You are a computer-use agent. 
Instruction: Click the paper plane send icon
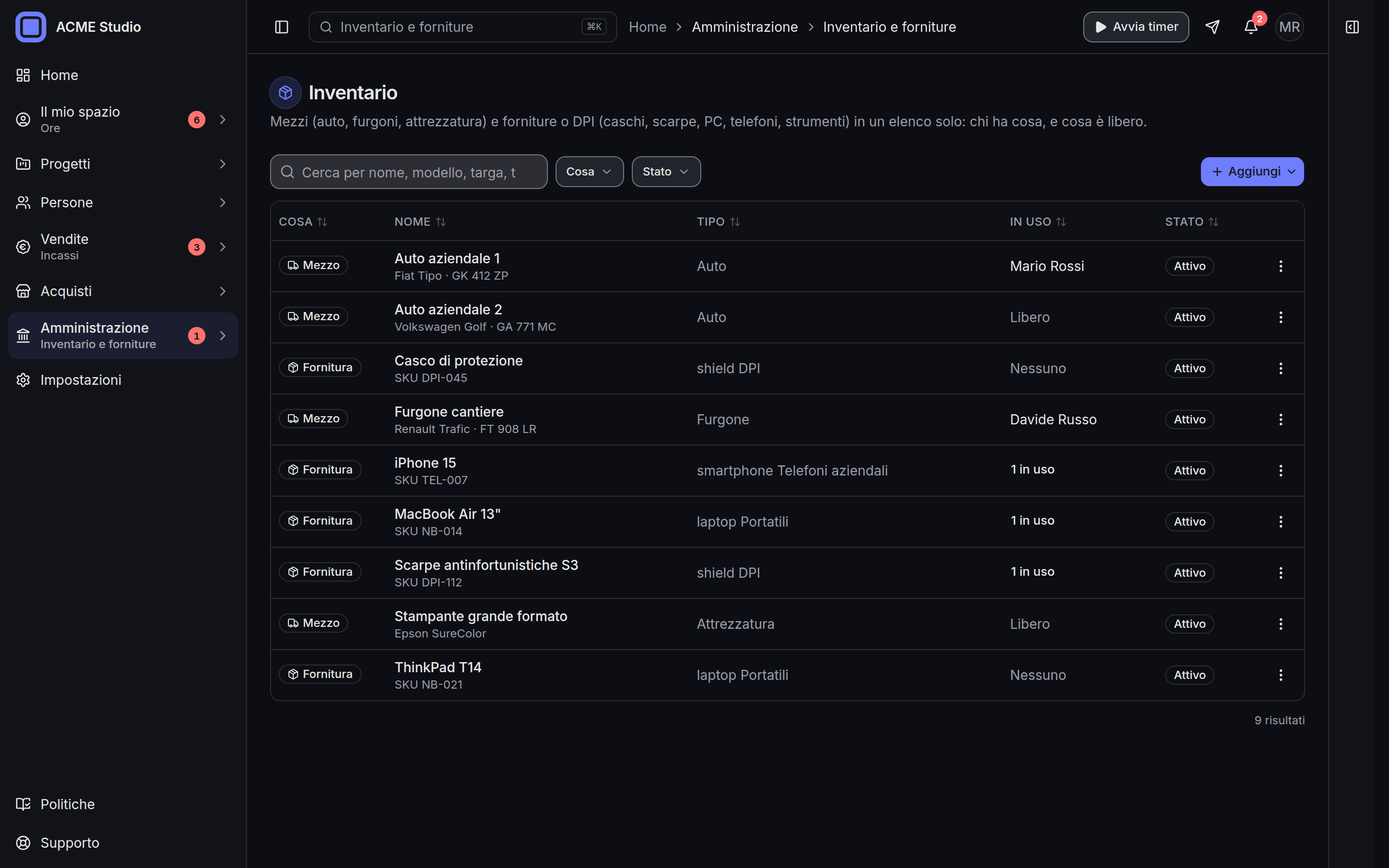(1212, 27)
